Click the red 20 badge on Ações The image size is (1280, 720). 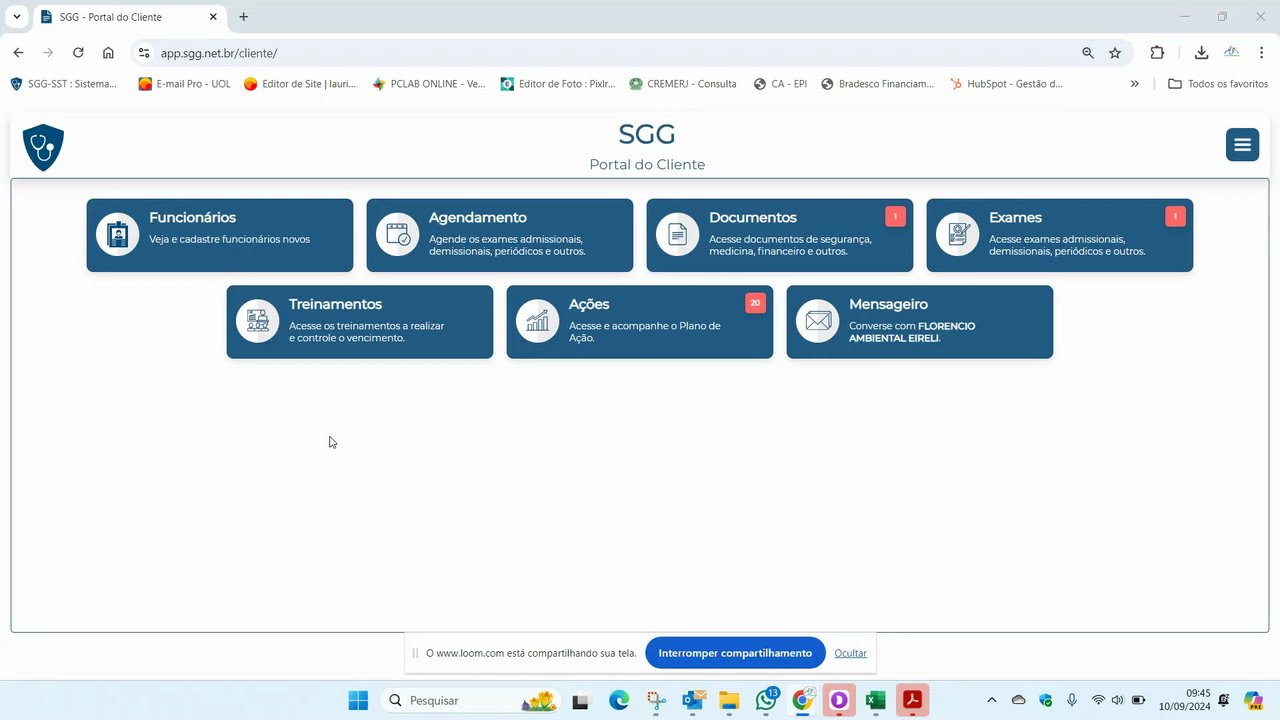tap(755, 303)
